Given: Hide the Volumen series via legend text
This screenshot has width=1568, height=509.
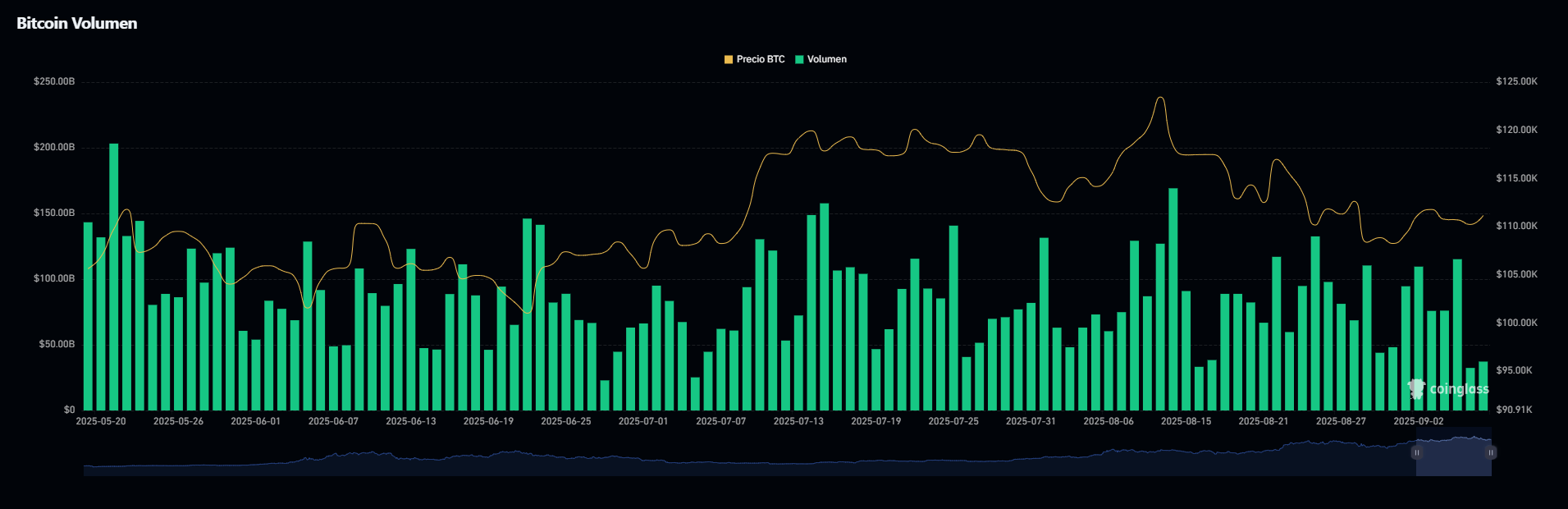Looking at the screenshot, I should click(826, 60).
